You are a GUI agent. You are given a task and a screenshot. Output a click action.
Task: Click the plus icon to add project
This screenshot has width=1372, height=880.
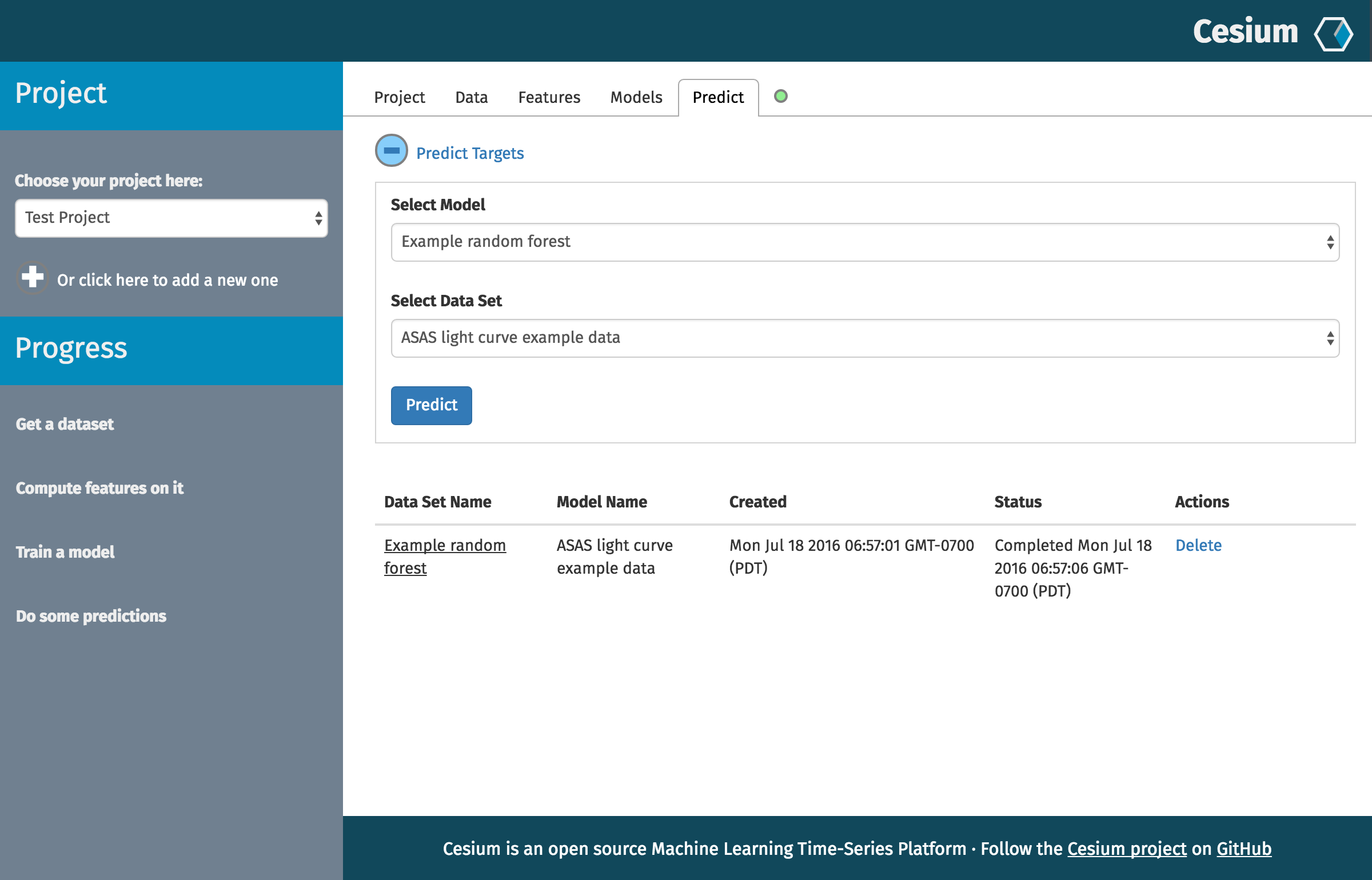[32, 278]
